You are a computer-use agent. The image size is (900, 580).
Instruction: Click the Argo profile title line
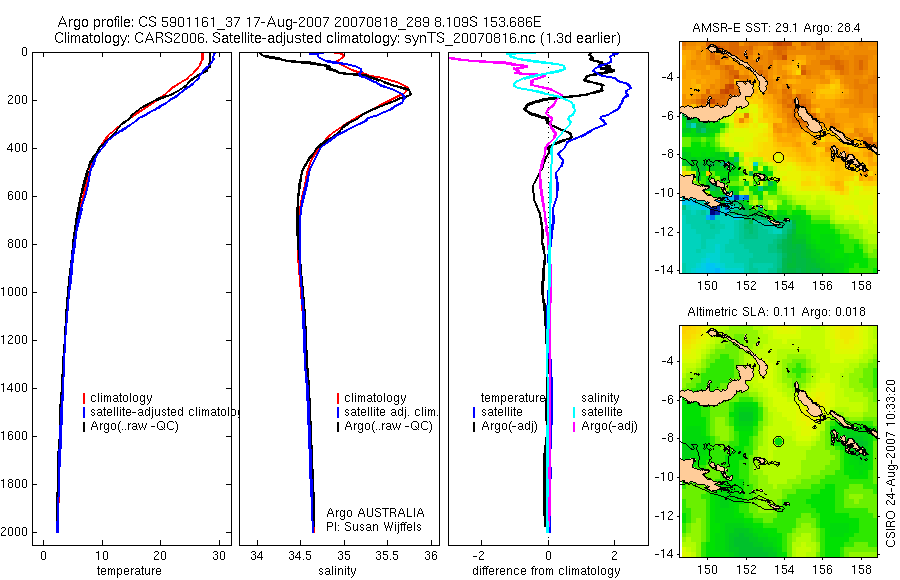click(x=299, y=22)
